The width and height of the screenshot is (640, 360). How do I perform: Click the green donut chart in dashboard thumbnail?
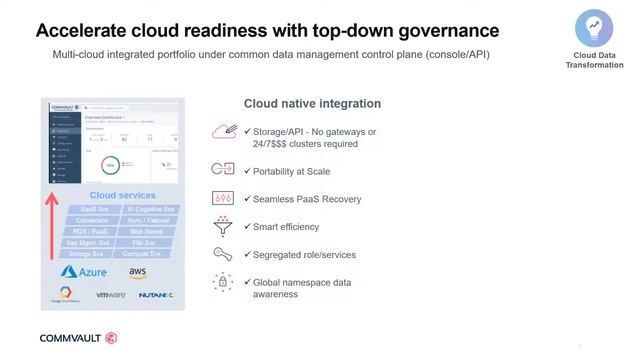point(110,165)
